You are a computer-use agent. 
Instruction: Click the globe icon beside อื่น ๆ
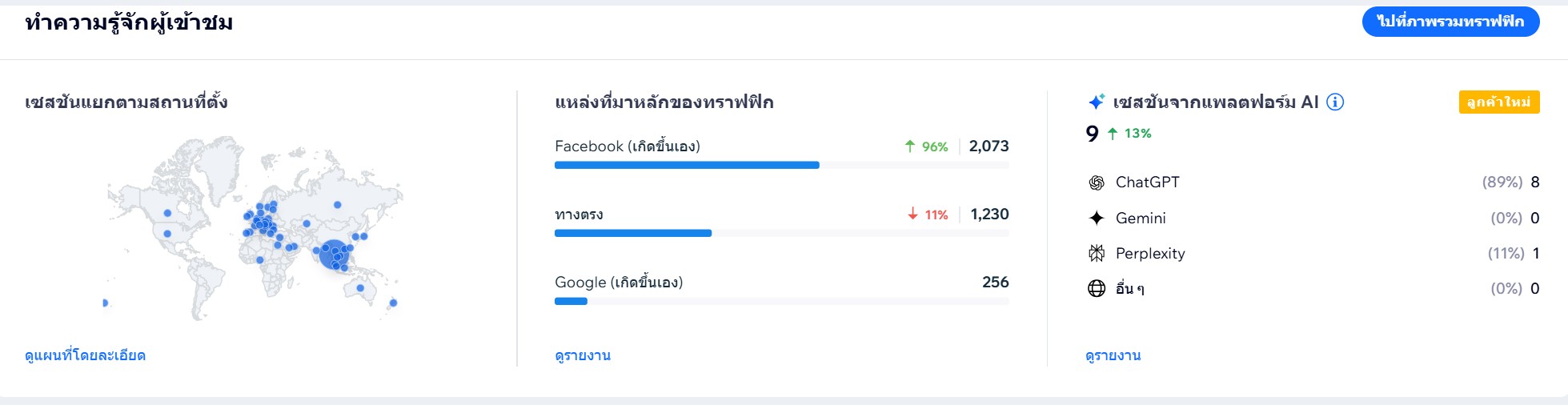pos(1097,288)
